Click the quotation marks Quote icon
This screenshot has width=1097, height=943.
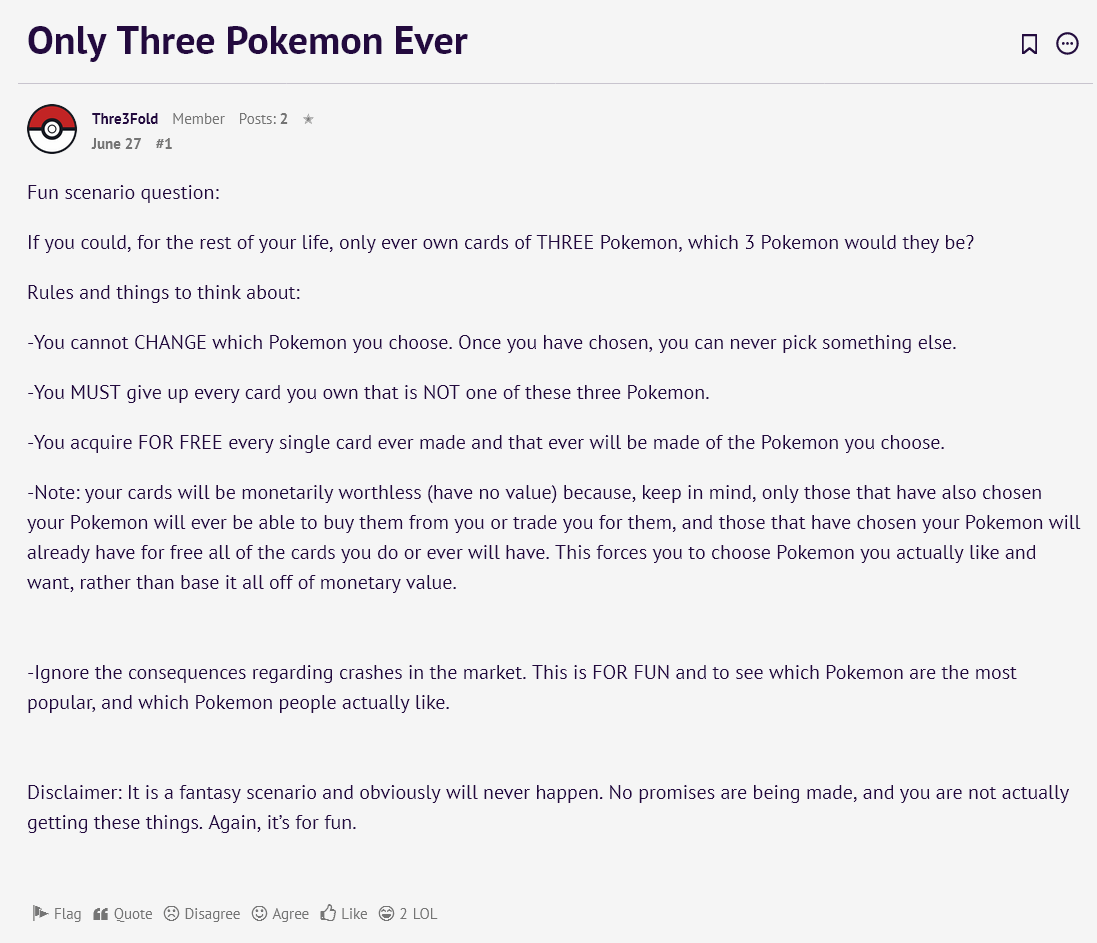pos(101,913)
